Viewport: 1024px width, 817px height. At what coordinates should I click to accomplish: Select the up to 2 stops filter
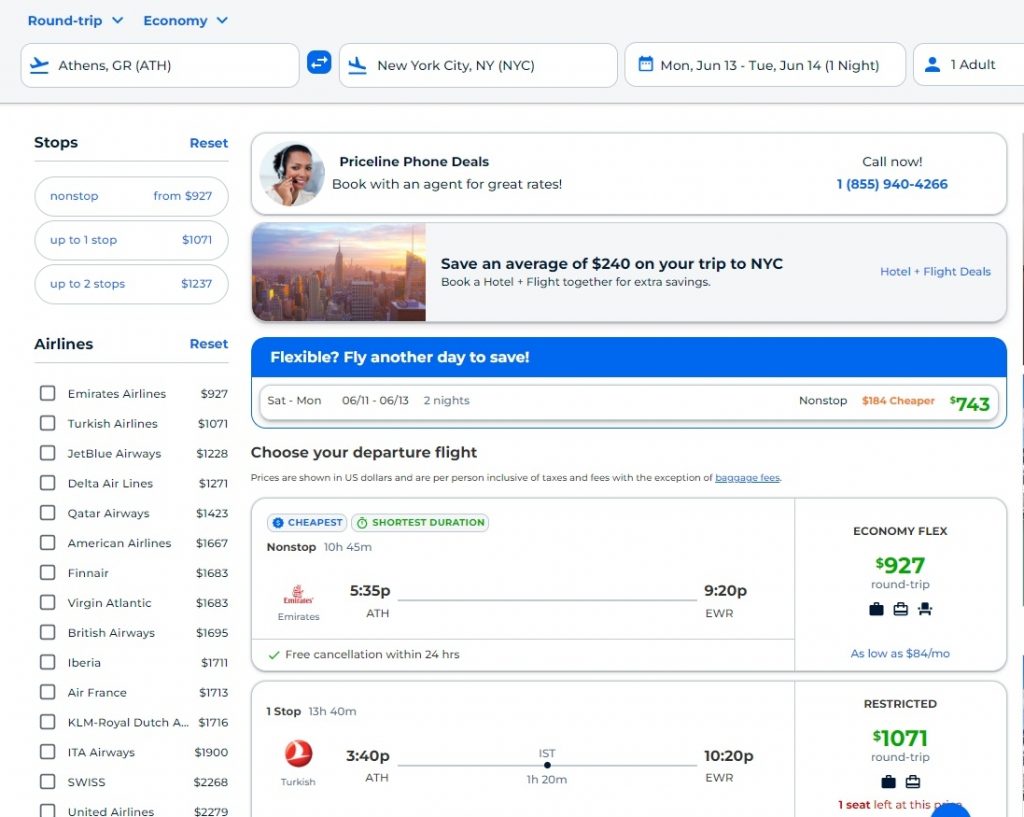point(131,283)
